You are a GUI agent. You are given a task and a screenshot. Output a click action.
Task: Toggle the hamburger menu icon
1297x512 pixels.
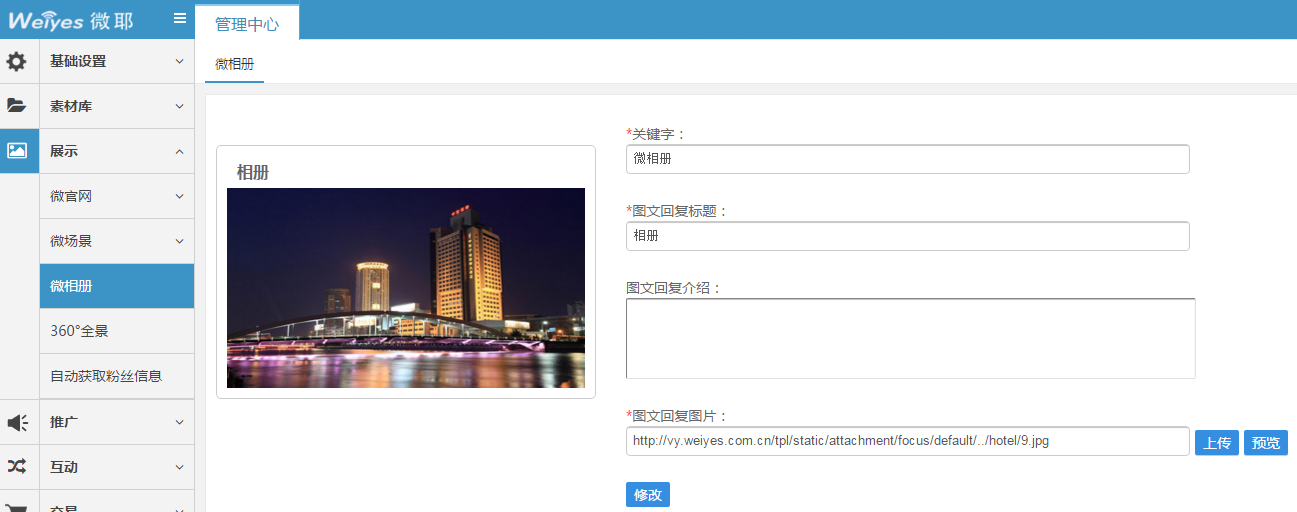tap(180, 18)
